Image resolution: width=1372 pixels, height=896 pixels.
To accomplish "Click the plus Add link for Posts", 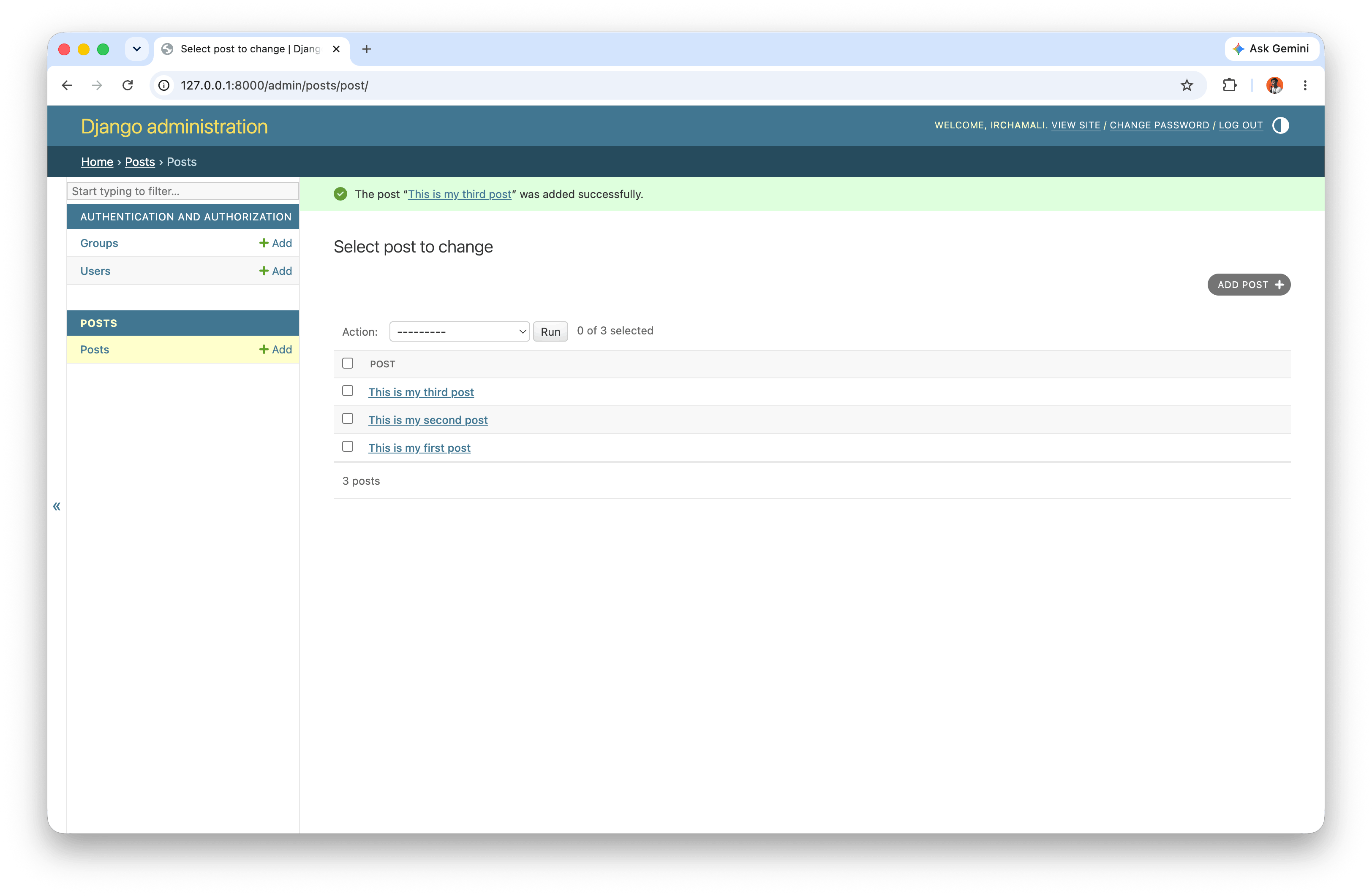I will coord(275,349).
